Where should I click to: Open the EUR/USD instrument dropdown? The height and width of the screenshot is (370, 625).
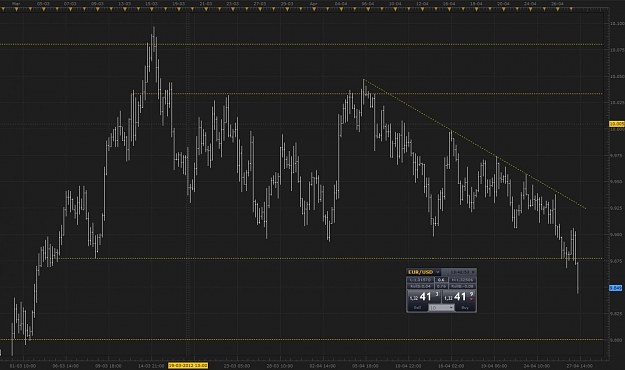pyautogui.click(x=437, y=272)
